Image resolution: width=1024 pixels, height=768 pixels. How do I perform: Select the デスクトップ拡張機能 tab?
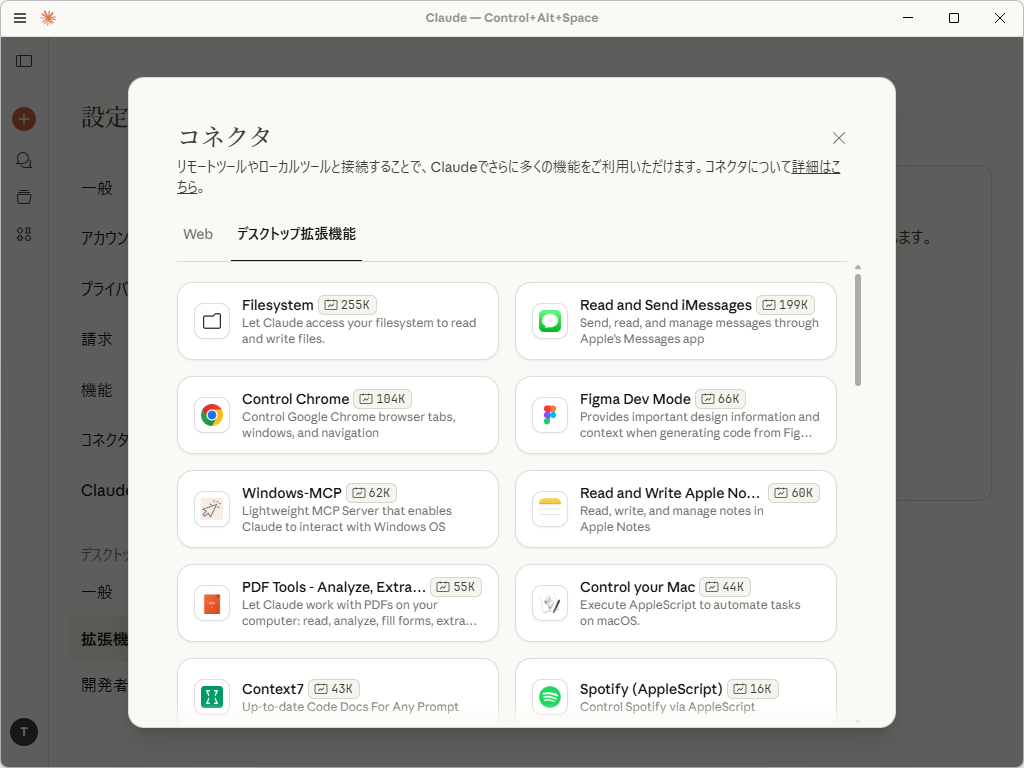click(x=296, y=234)
